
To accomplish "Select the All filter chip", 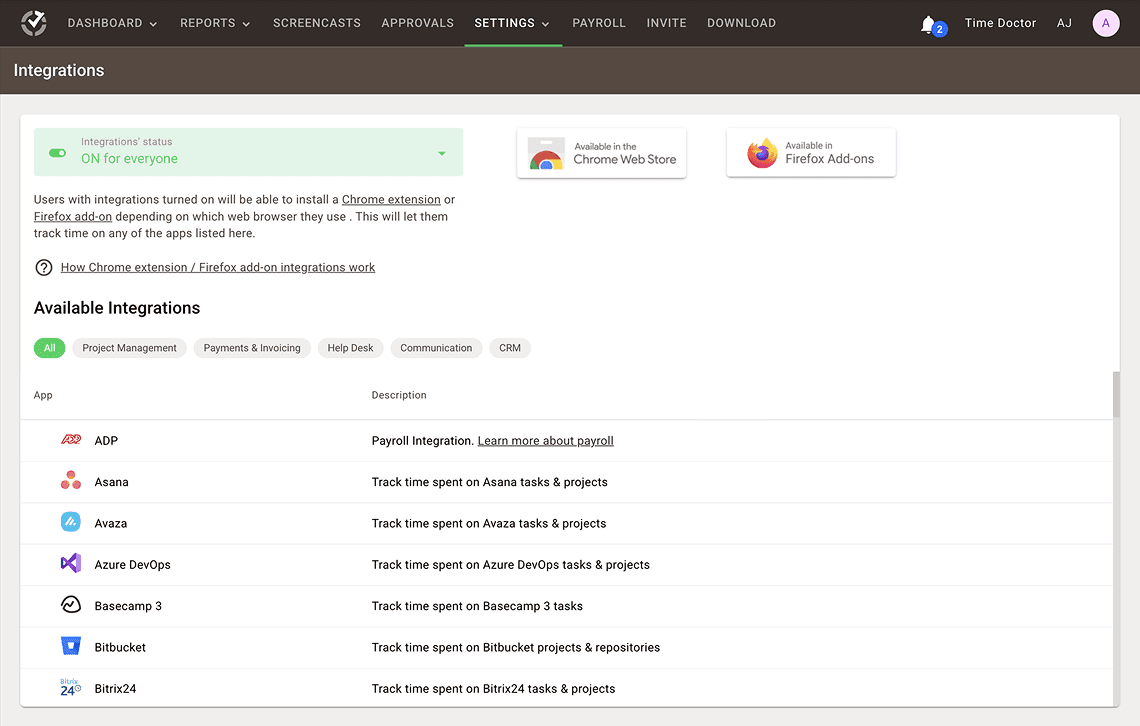I will point(49,348).
